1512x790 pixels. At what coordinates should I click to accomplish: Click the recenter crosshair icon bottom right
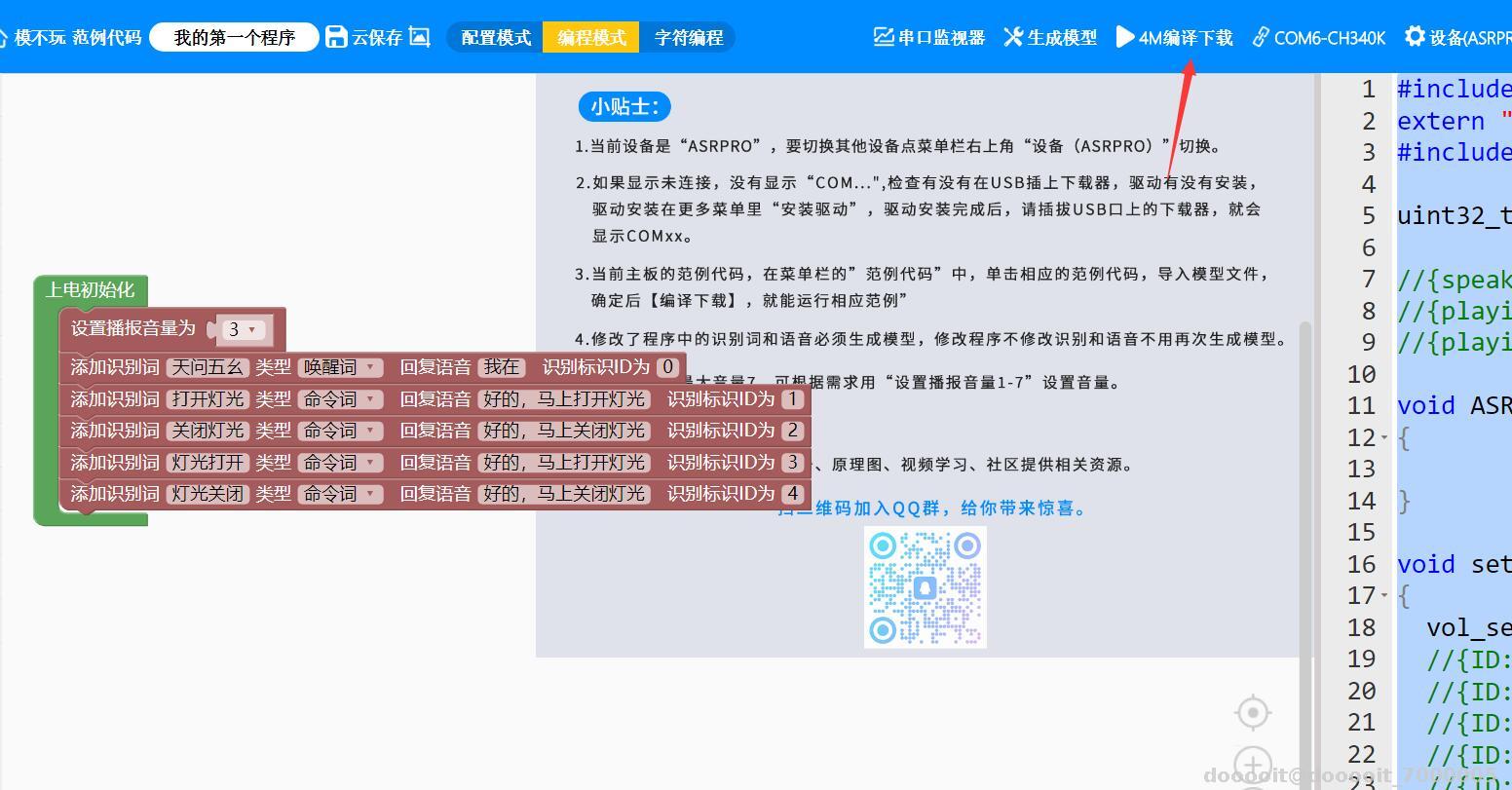[x=1252, y=712]
